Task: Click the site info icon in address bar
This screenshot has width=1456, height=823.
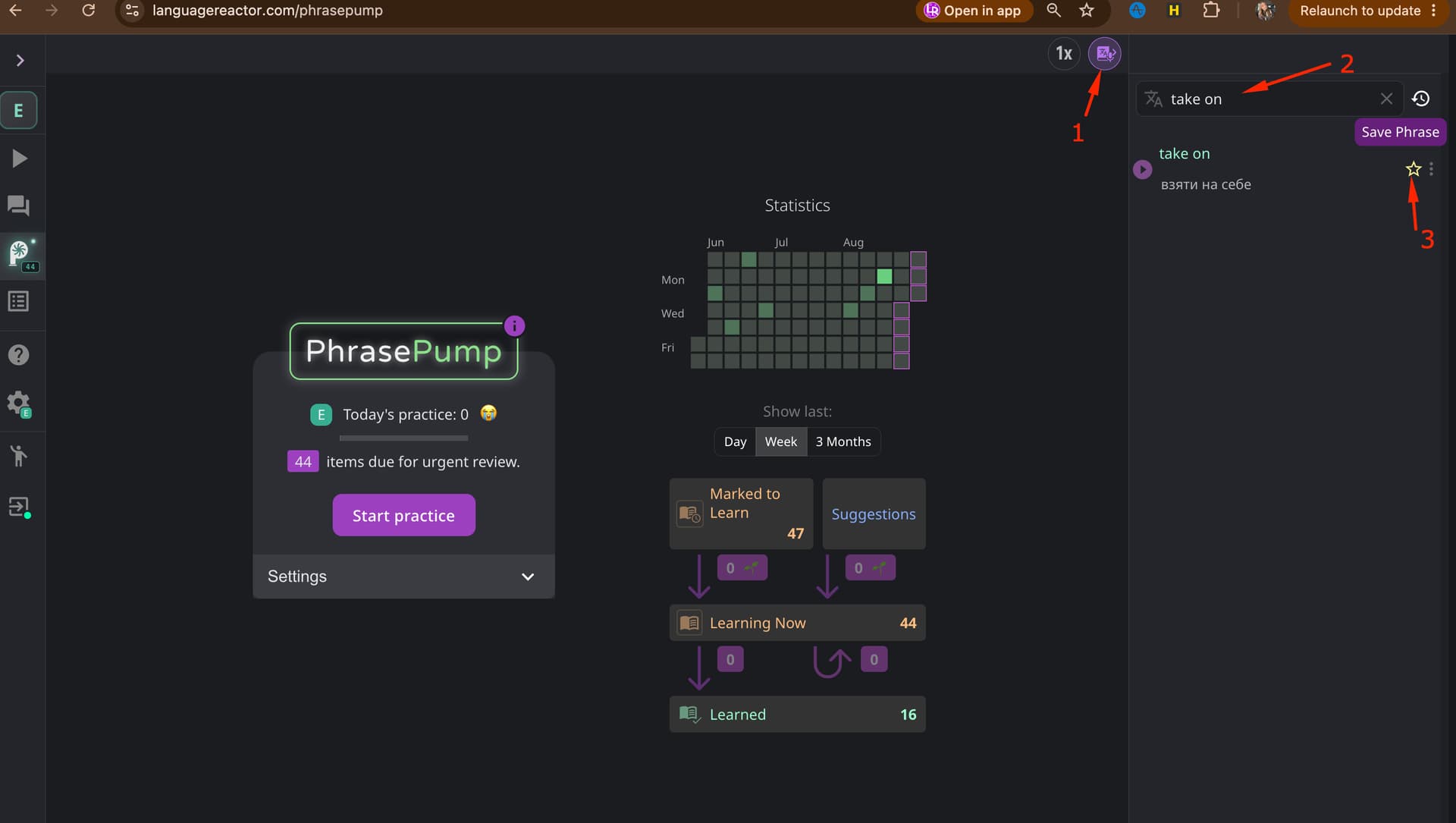Action: click(132, 11)
